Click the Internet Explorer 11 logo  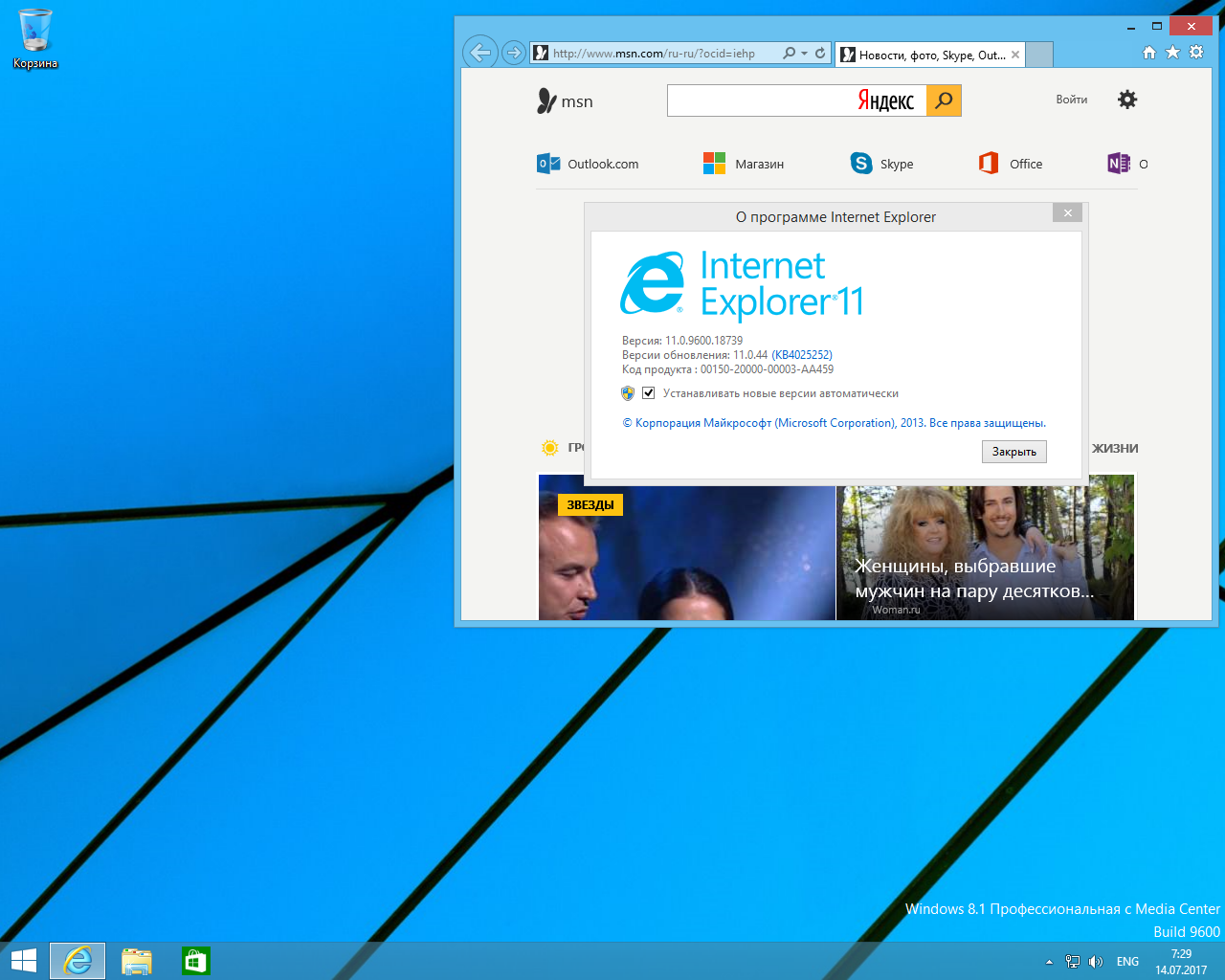[743, 284]
